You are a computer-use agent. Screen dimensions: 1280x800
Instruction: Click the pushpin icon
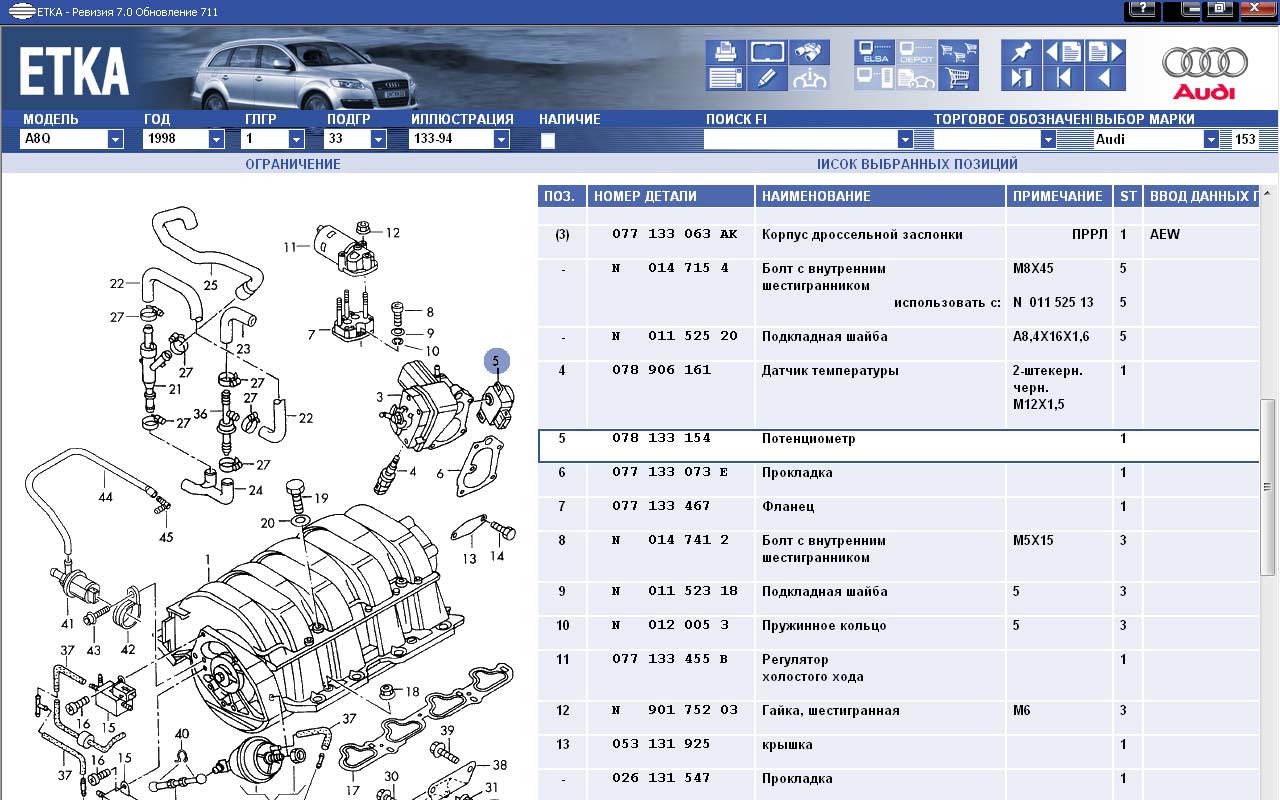(x=1020, y=52)
